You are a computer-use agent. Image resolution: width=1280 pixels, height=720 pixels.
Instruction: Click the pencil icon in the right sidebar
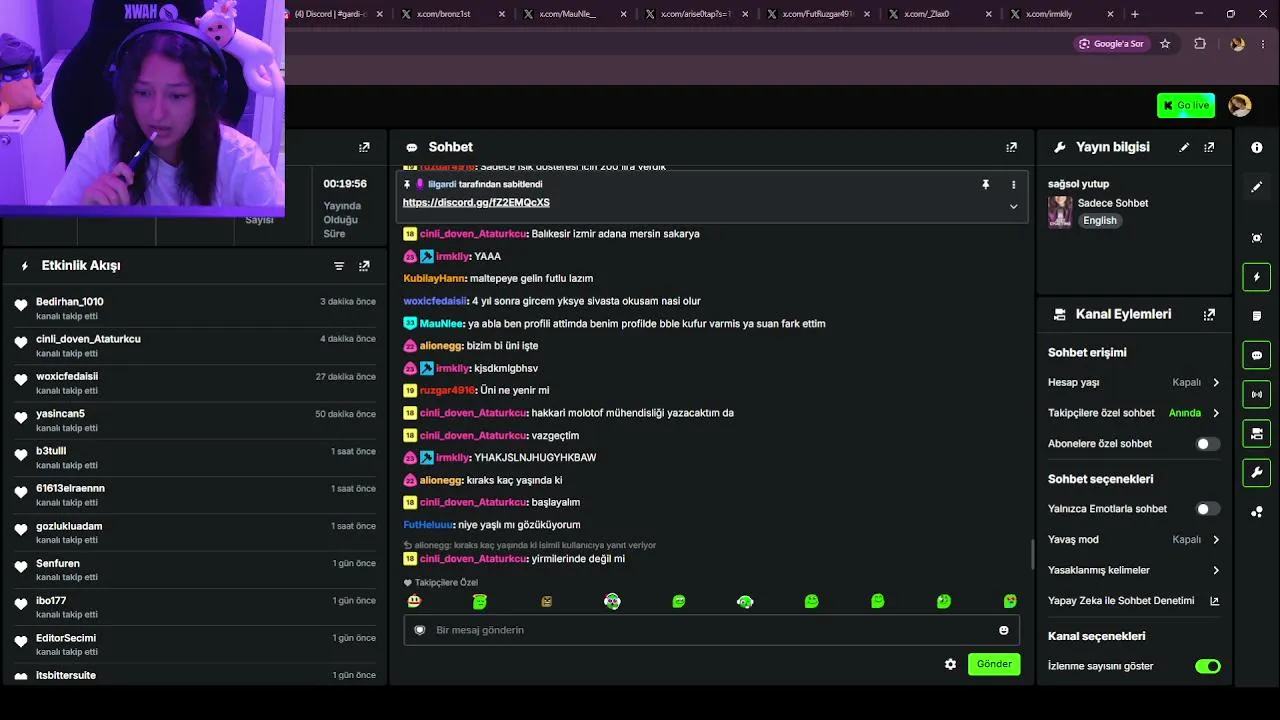click(x=1257, y=187)
